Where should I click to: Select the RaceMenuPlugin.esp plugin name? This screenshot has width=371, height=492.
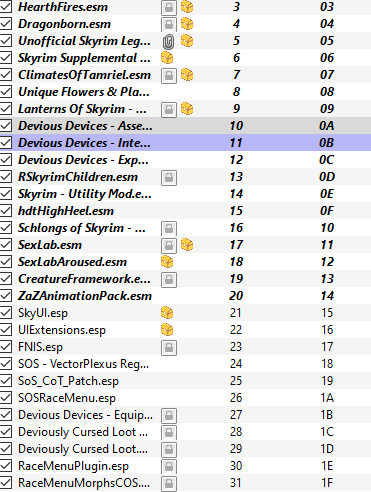click(73, 466)
